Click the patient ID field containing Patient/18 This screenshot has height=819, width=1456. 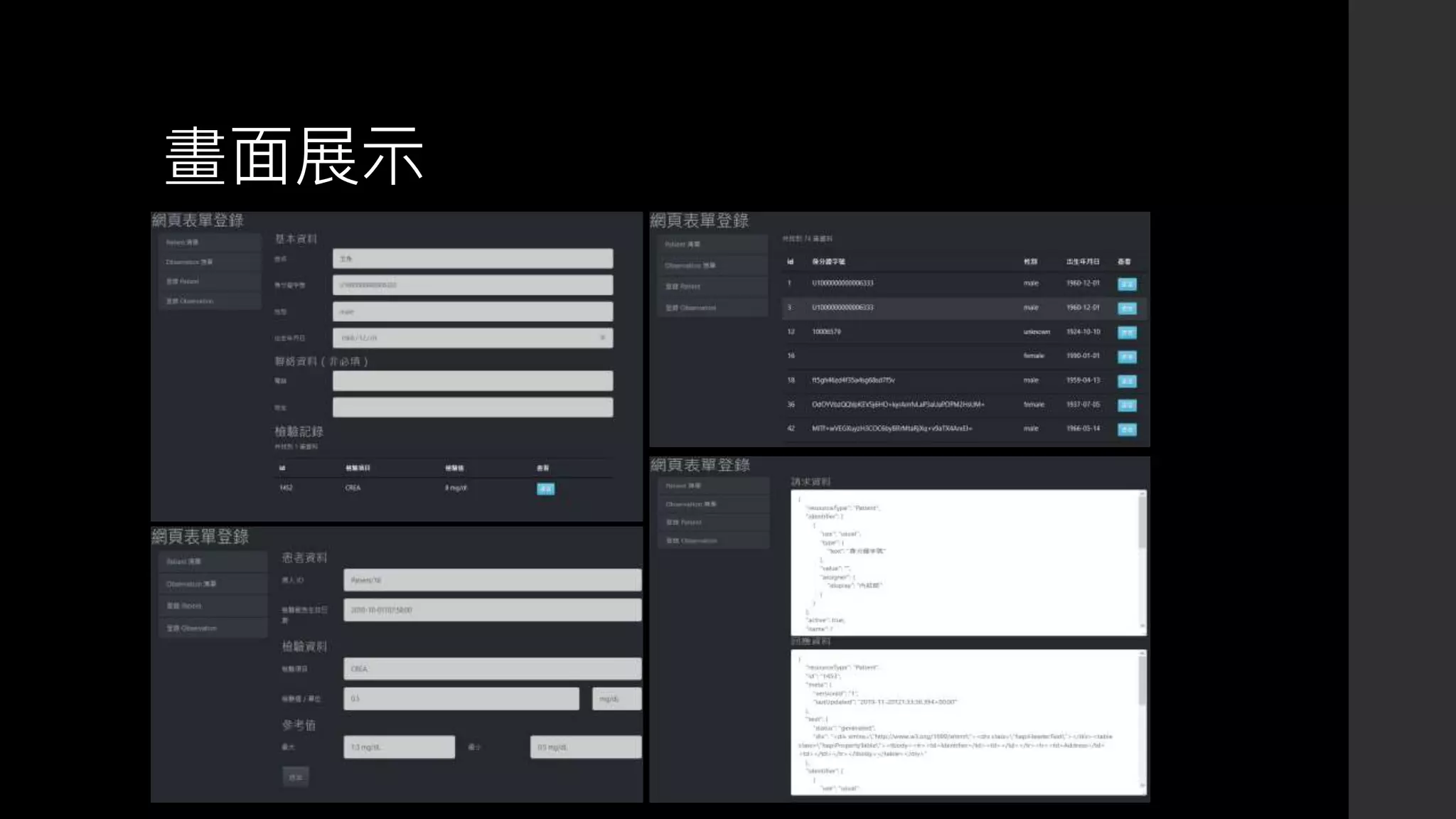(x=492, y=580)
